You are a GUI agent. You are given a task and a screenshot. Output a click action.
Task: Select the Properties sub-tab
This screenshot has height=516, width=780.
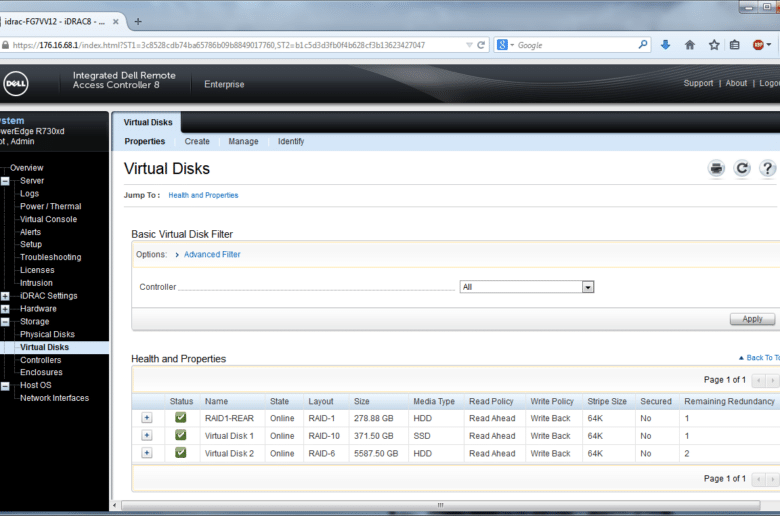145,141
